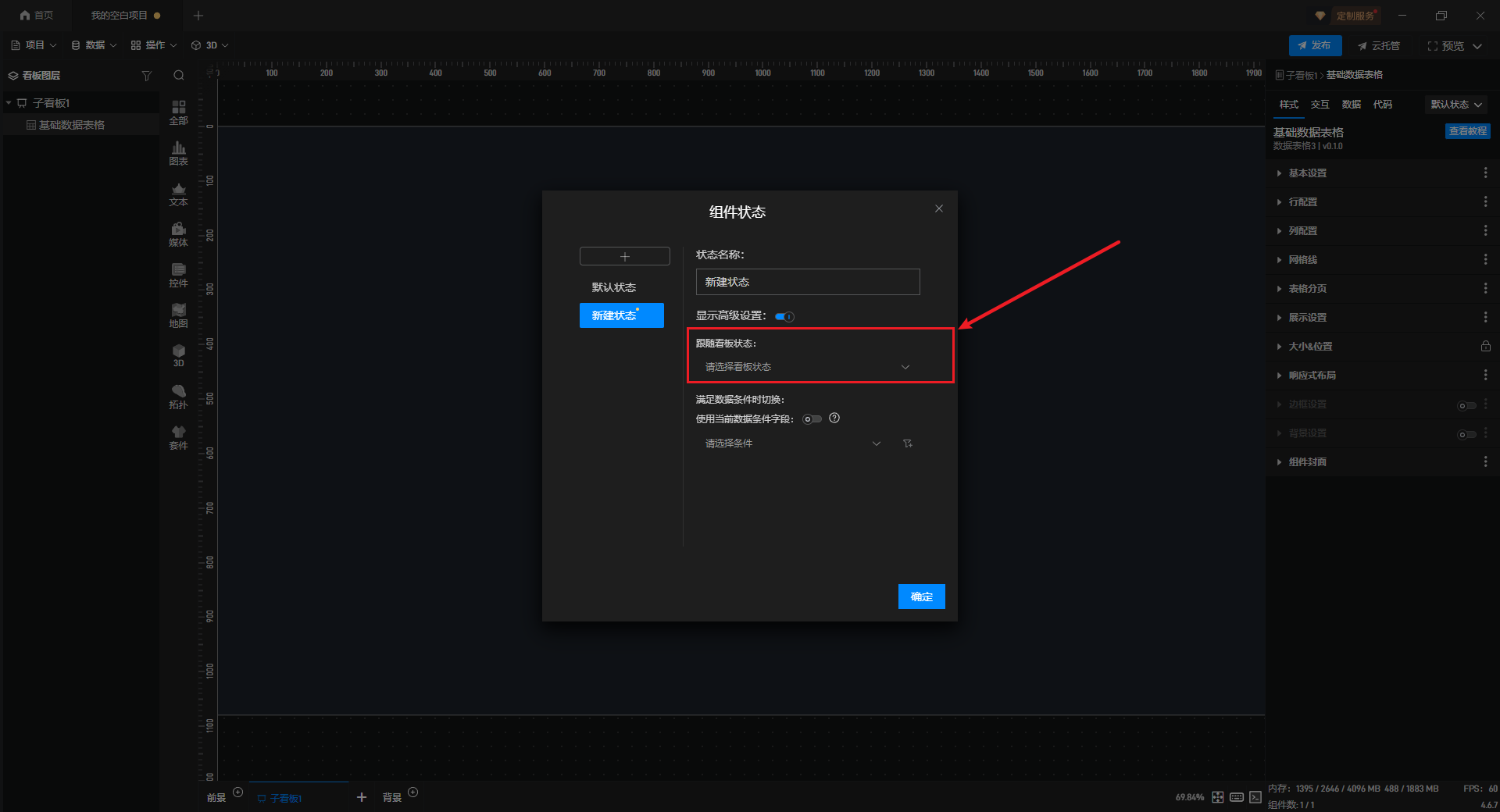Enable the 边框设置 toggle
The width and height of the screenshot is (1500, 812).
1466,405
